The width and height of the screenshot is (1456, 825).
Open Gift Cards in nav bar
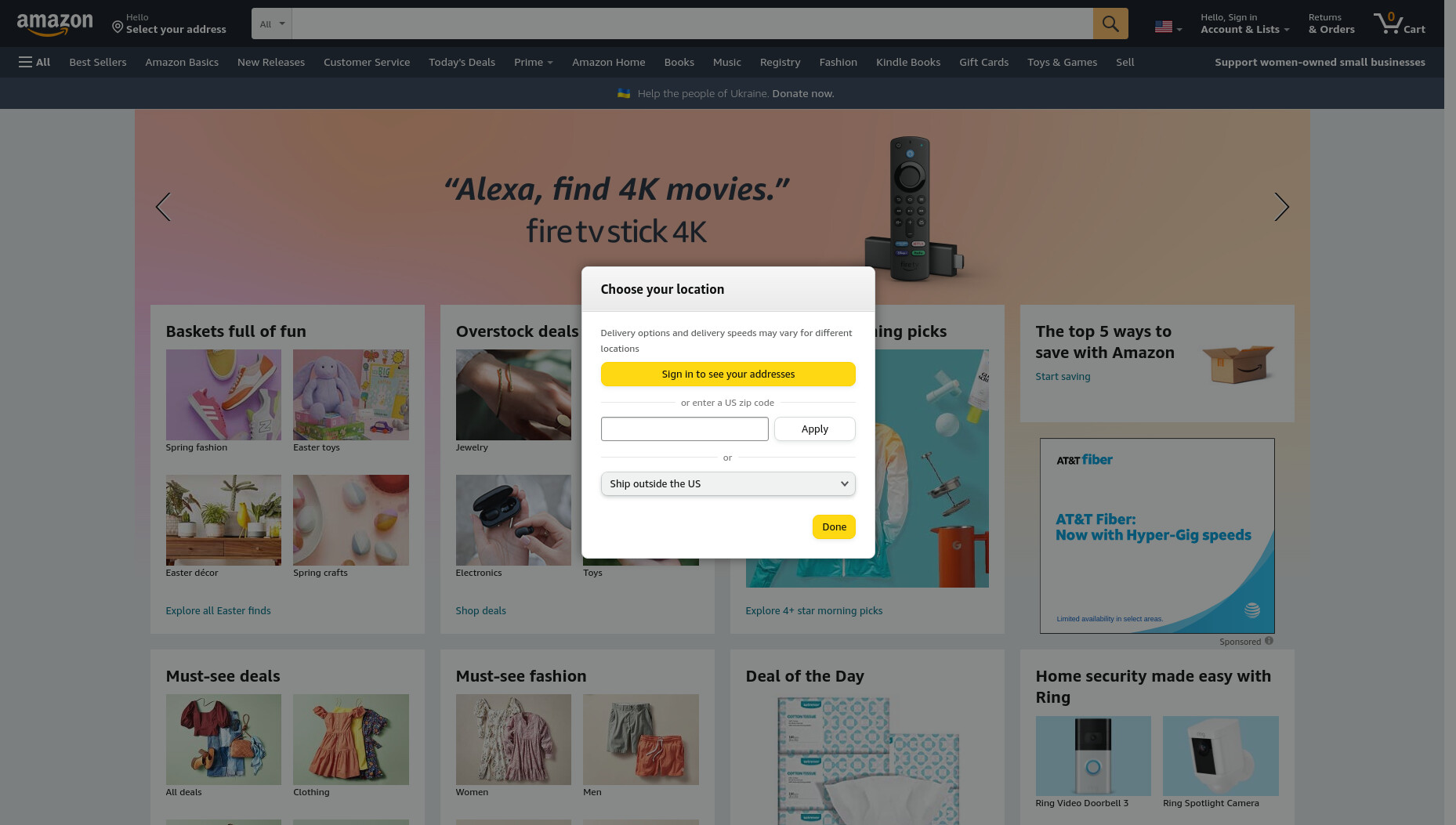point(983,62)
